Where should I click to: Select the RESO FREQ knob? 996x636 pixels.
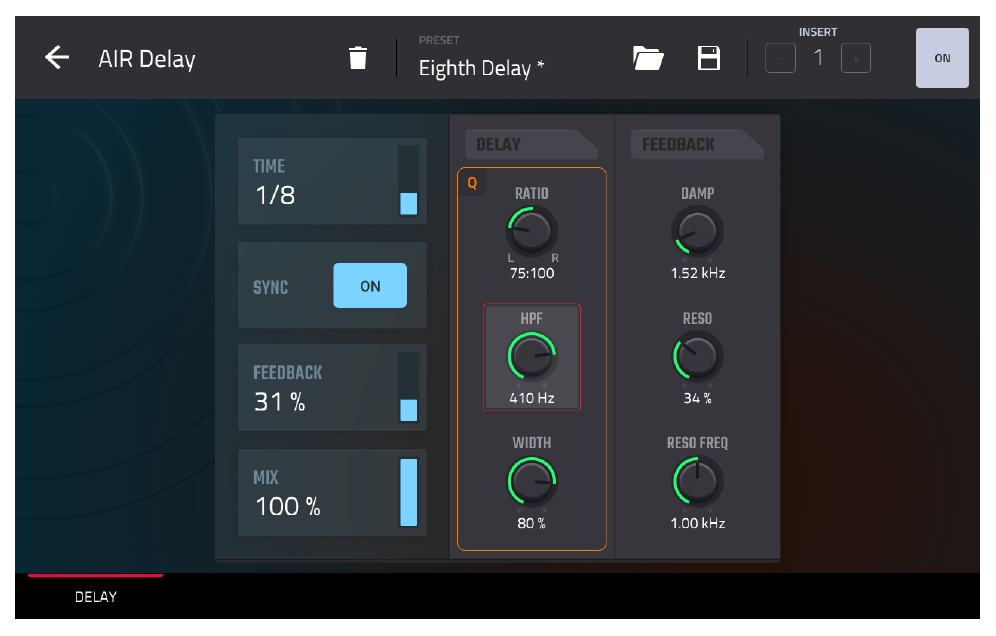697,482
